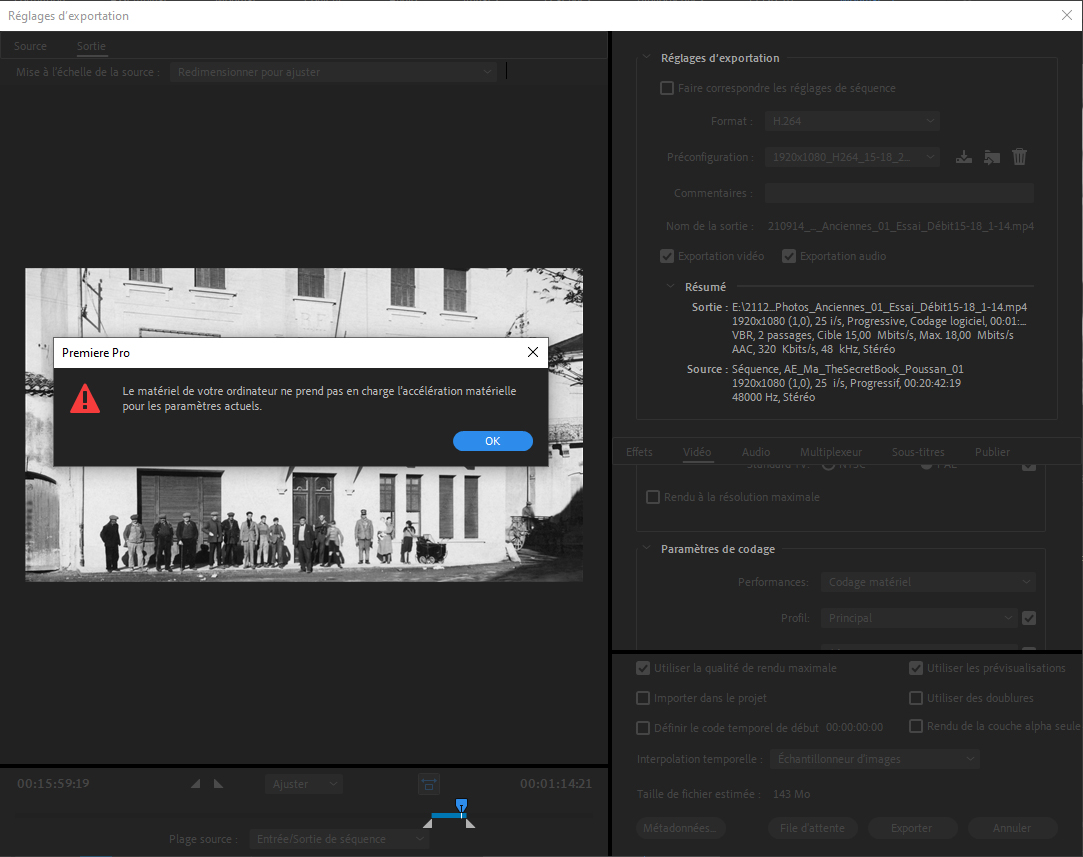Click the Commentaires text field
This screenshot has width=1083, height=857.
point(899,193)
